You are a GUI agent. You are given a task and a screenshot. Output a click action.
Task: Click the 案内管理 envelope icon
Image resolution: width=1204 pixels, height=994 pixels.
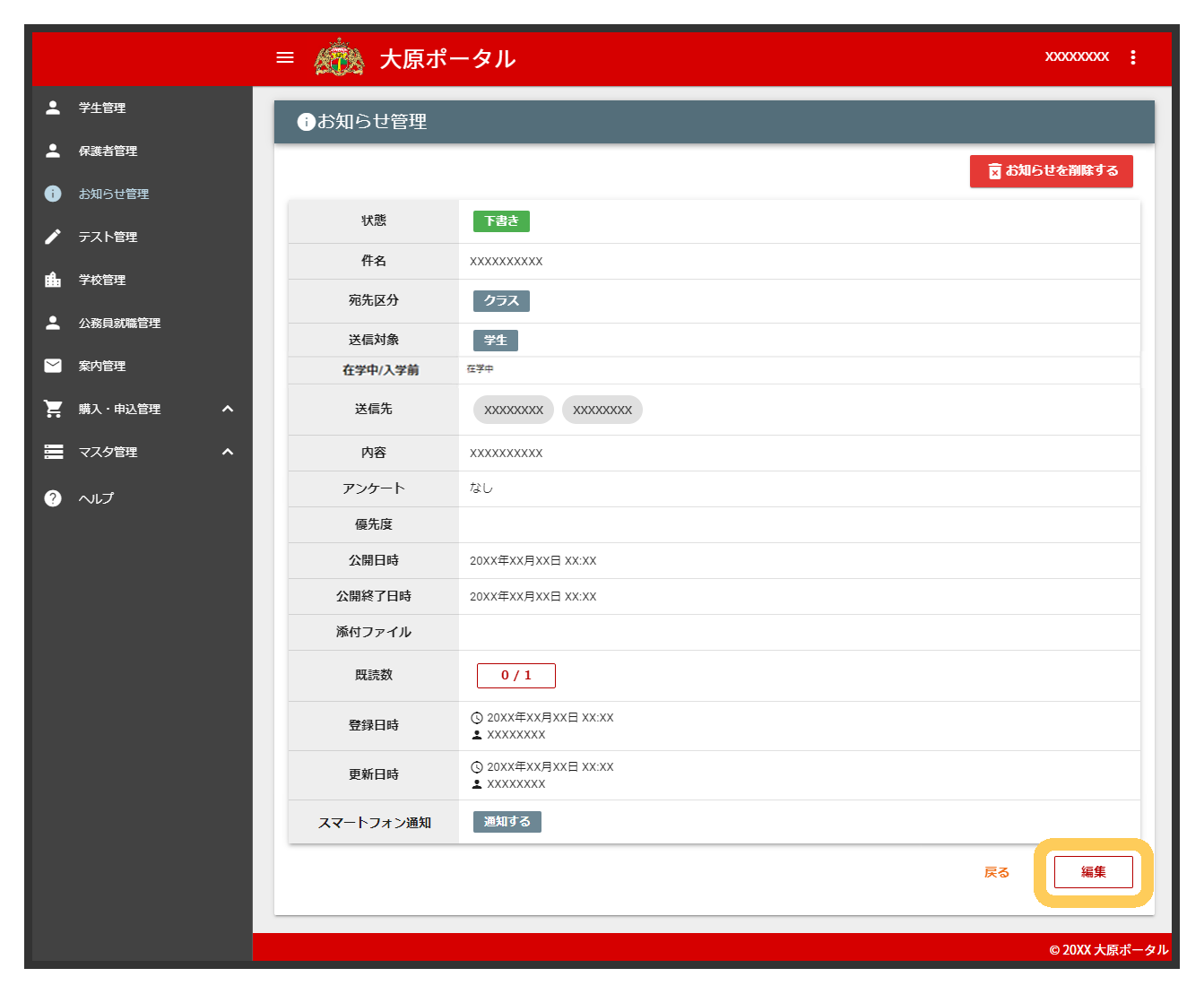(x=53, y=366)
